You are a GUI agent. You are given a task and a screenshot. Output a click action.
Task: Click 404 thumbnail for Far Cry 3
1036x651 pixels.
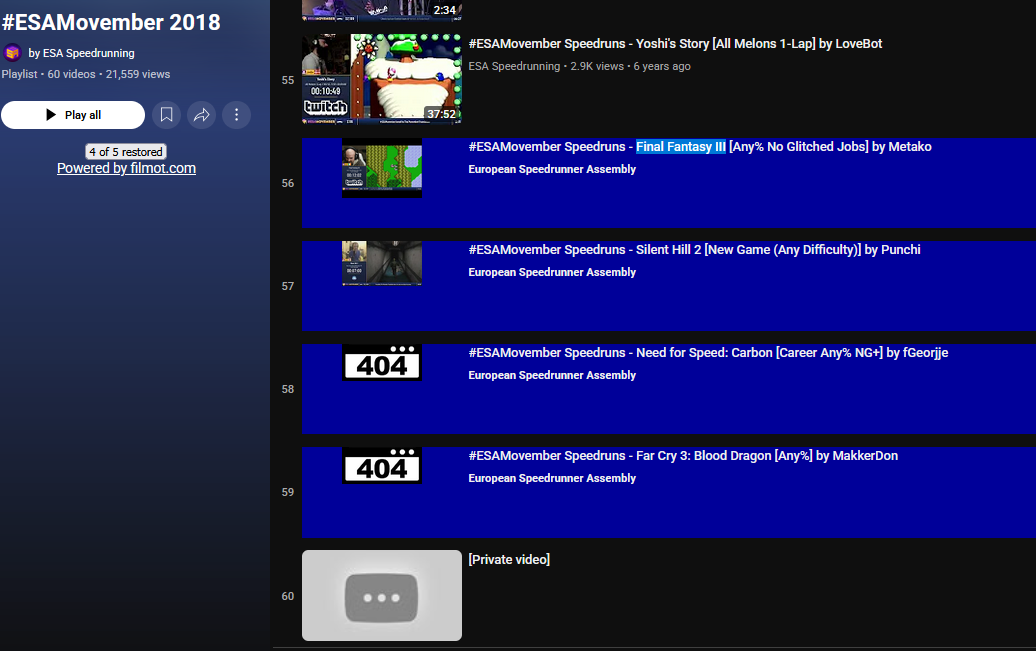tap(382, 465)
